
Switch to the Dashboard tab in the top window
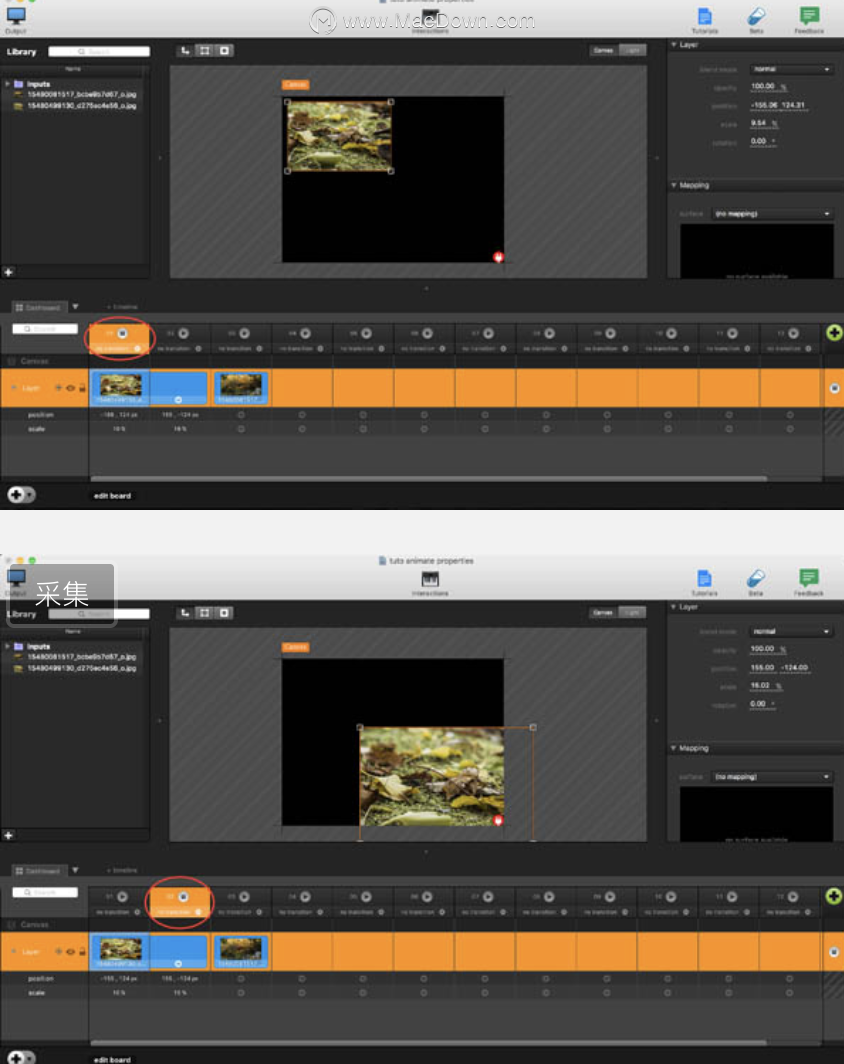coord(39,307)
